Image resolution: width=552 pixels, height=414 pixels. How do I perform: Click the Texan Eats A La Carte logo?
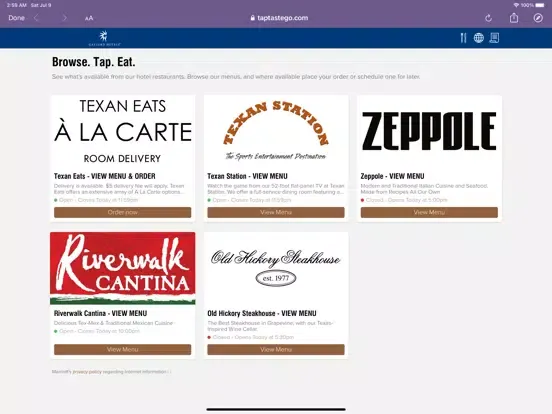[x=123, y=131]
